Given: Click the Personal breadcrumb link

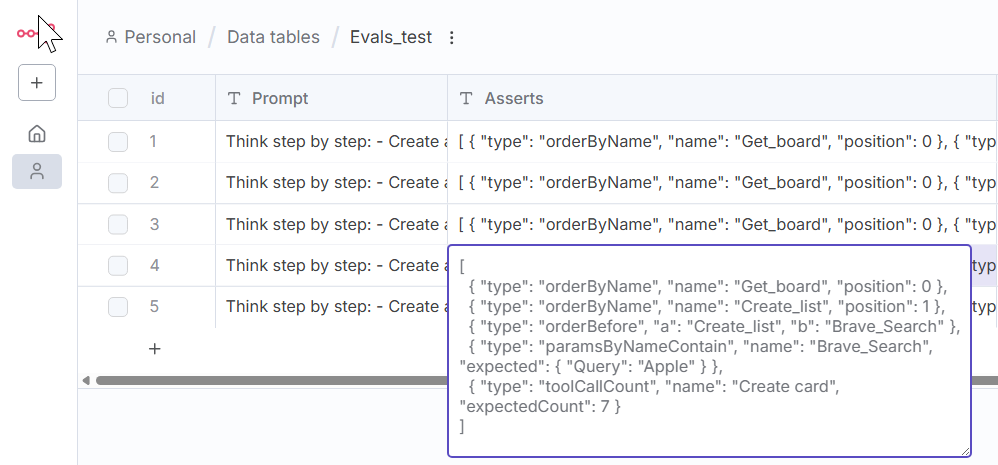Looking at the screenshot, I should coord(151,38).
